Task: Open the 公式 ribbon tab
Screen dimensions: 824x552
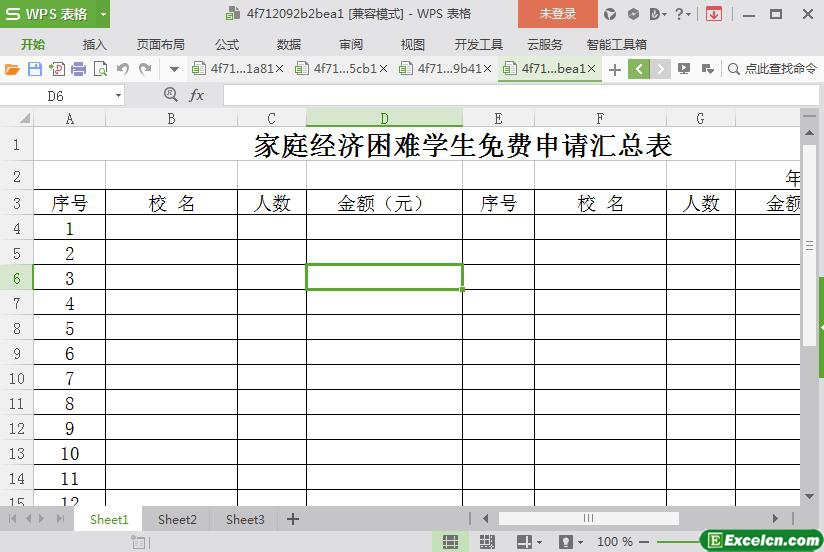Action: pyautogui.click(x=226, y=45)
